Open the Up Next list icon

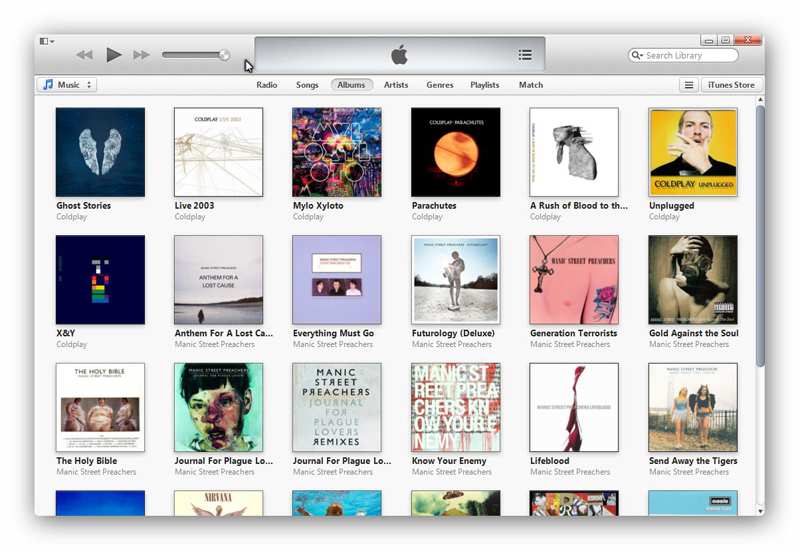(x=525, y=55)
